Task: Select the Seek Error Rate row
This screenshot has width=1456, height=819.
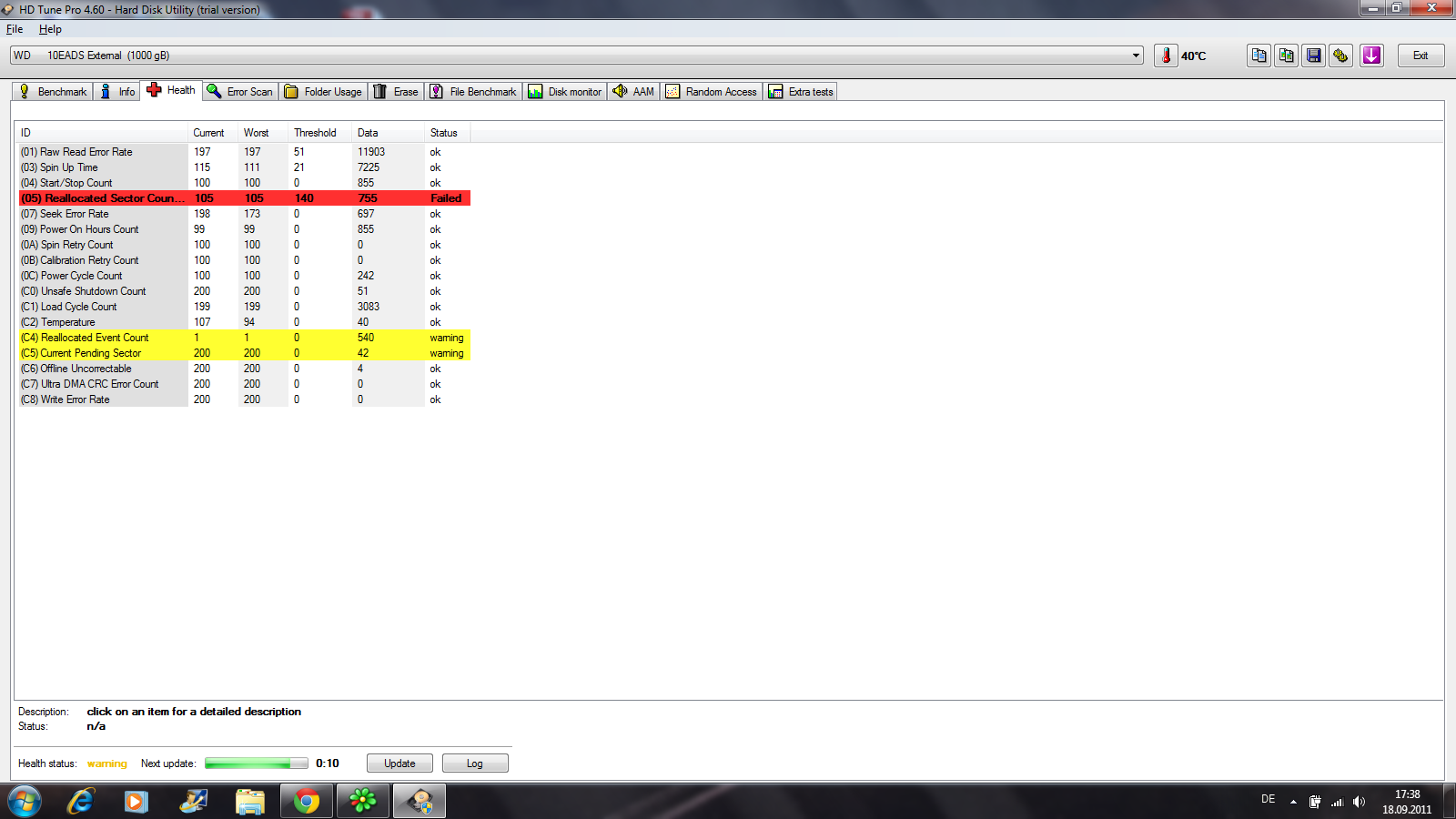Action: 244,214
